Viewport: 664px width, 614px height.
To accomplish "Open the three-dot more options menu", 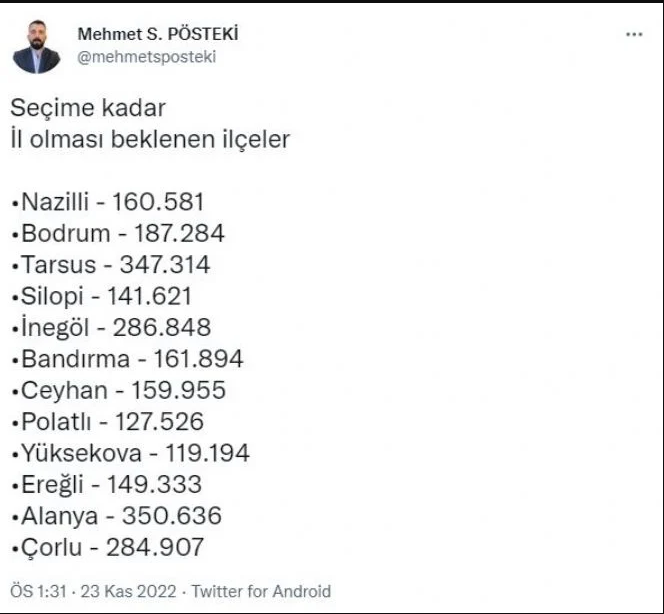I will [634, 35].
